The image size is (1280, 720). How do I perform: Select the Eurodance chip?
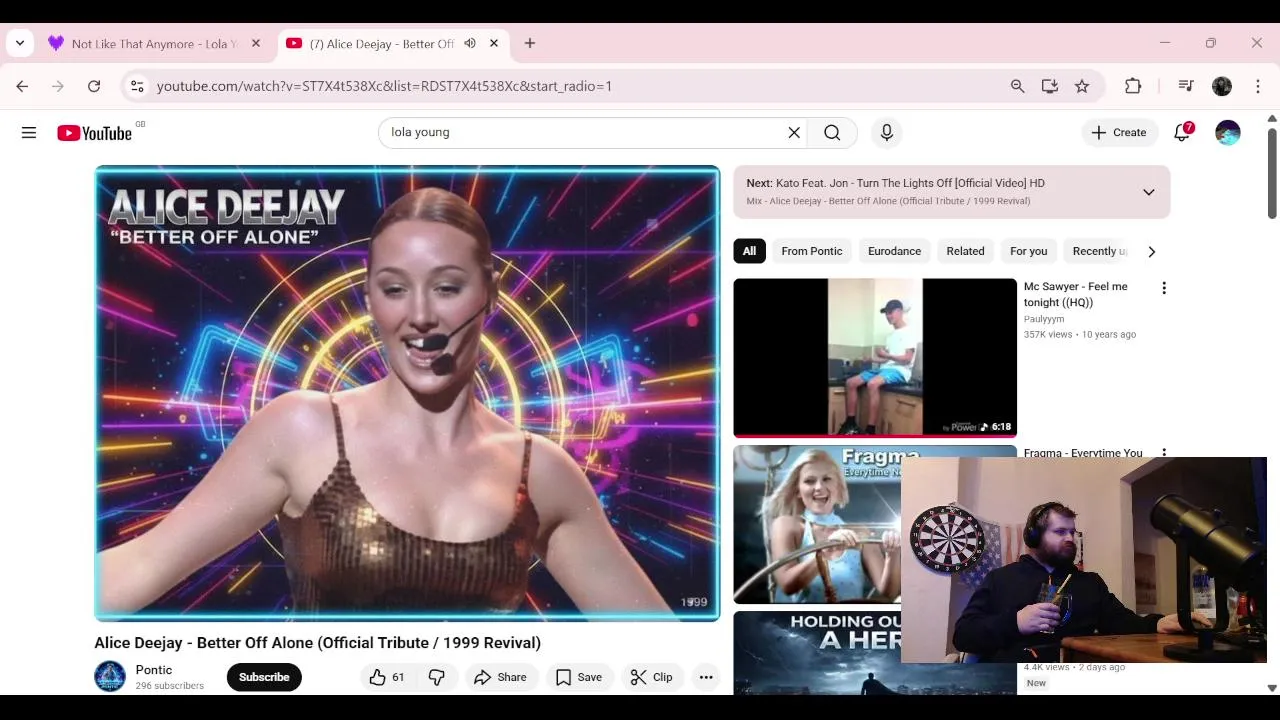point(894,251)
